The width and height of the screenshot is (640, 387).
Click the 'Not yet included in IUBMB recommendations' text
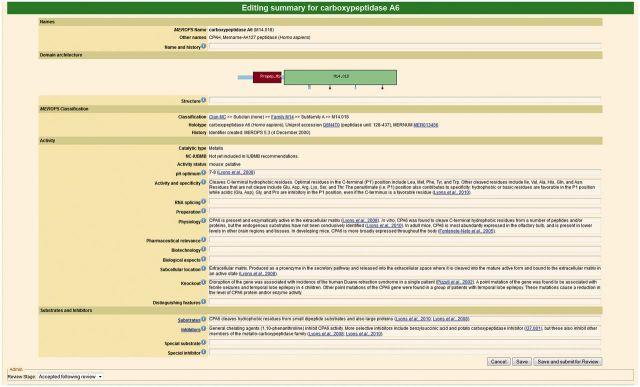253,156
